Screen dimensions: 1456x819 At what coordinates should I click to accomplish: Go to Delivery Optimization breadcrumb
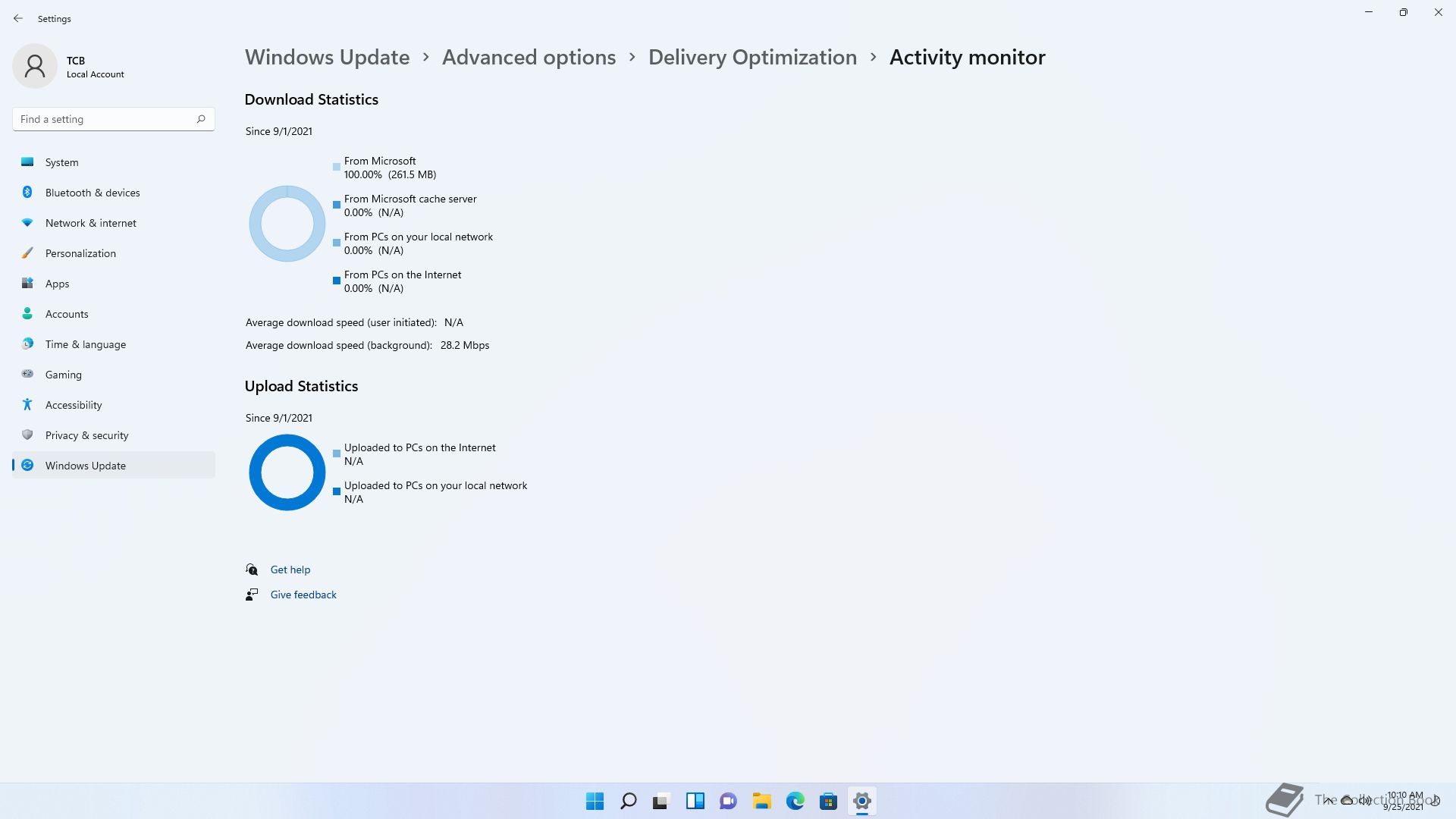tap(752, 57)
